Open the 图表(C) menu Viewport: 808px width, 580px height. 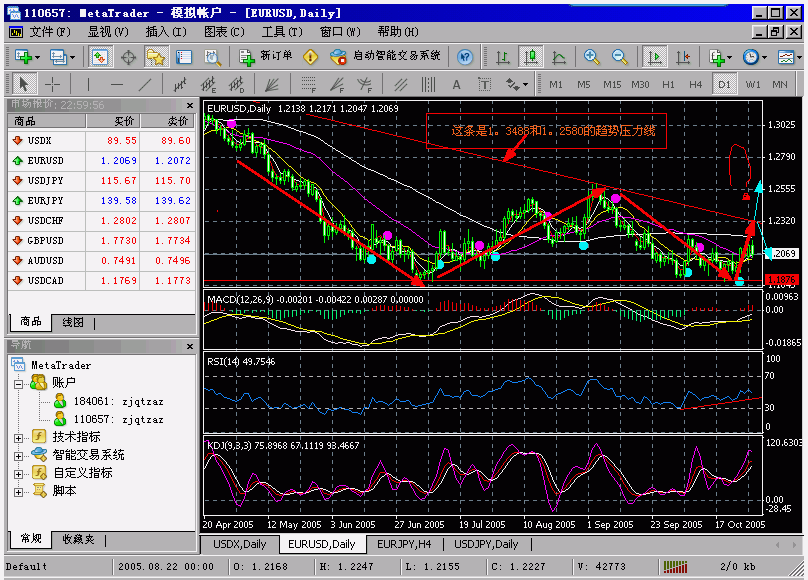[x=224, y=32]
